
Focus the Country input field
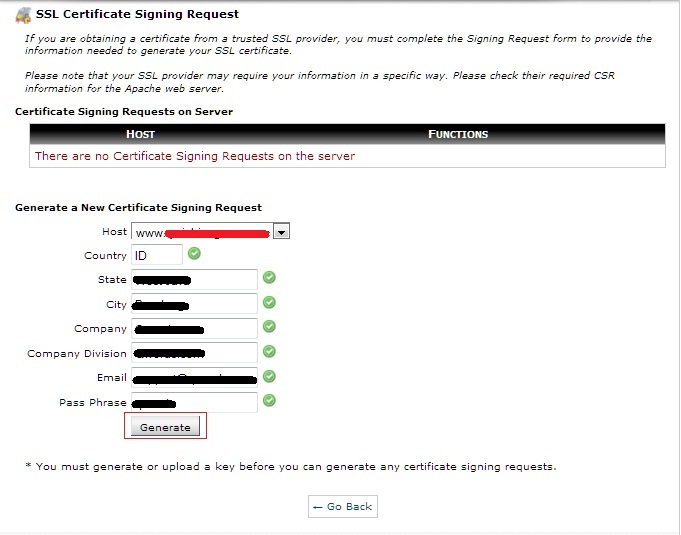(156, 256)
